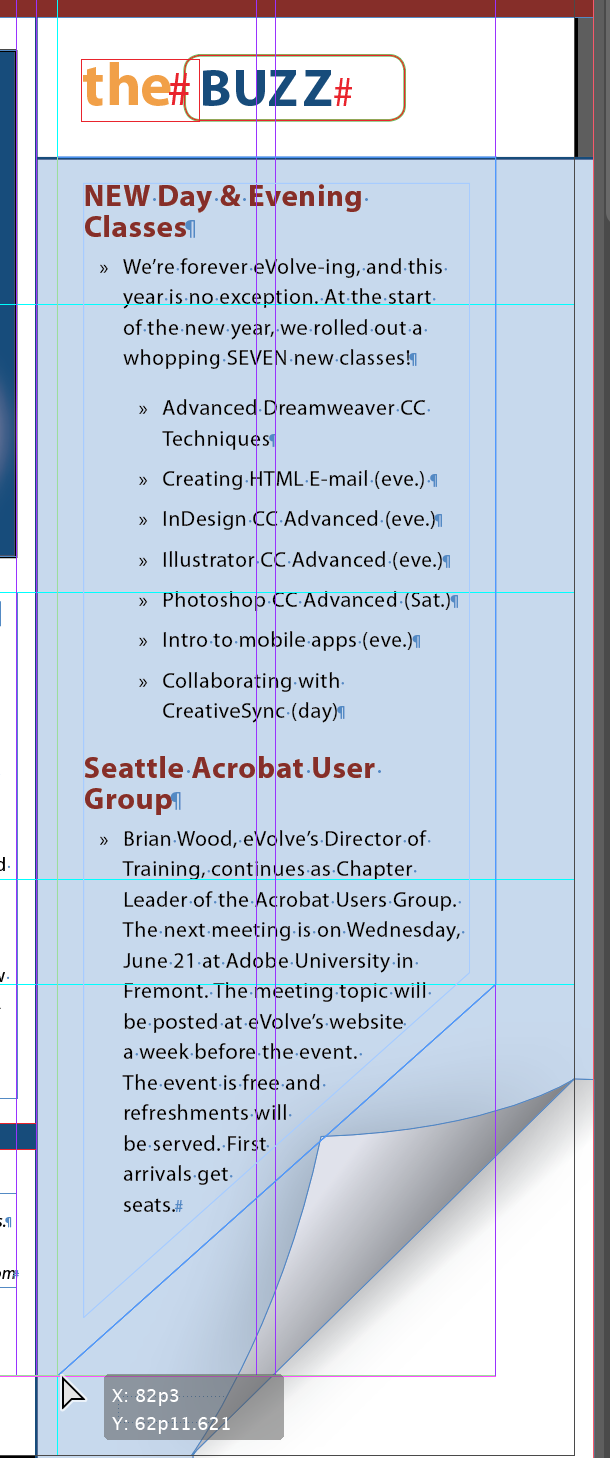The image size is (610, 1459).
Task: Click the line "Training, continues as Chapter"
Action: 268,869
